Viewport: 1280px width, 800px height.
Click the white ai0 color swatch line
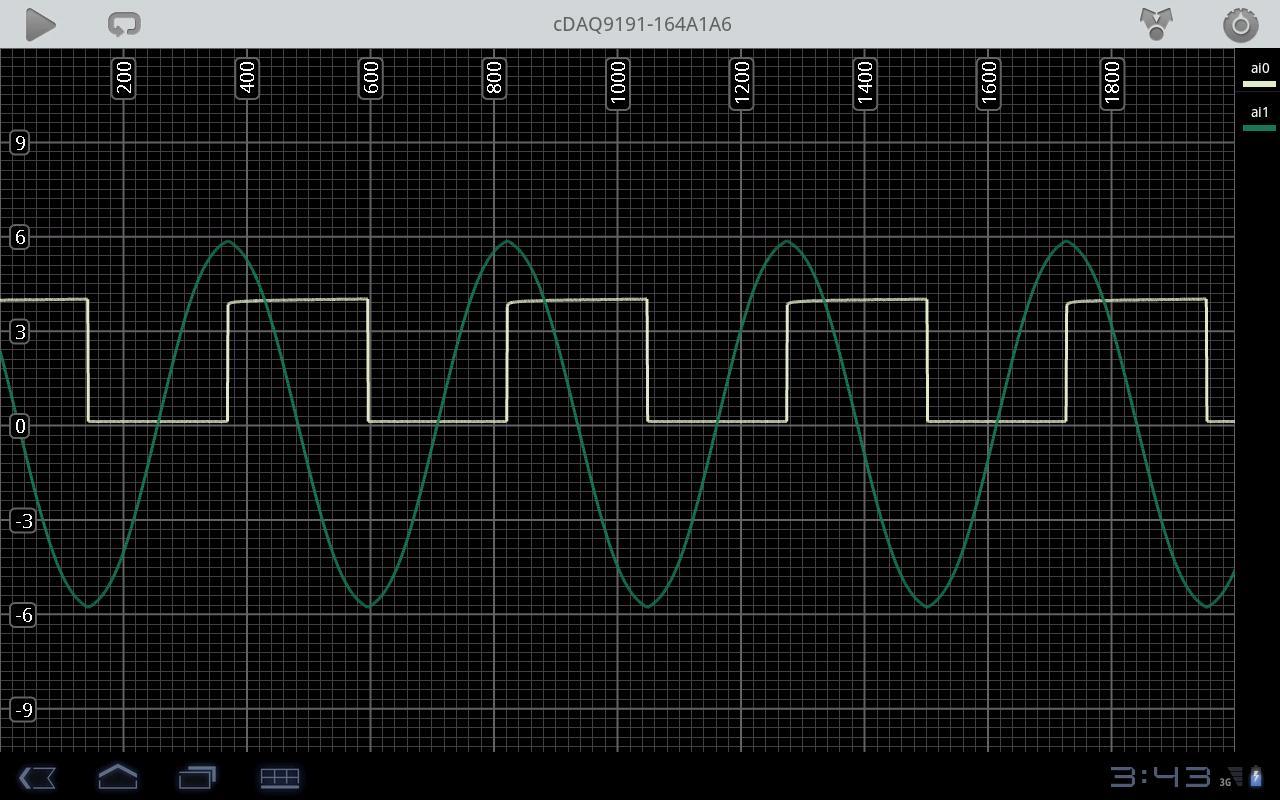click(1259, 84)
